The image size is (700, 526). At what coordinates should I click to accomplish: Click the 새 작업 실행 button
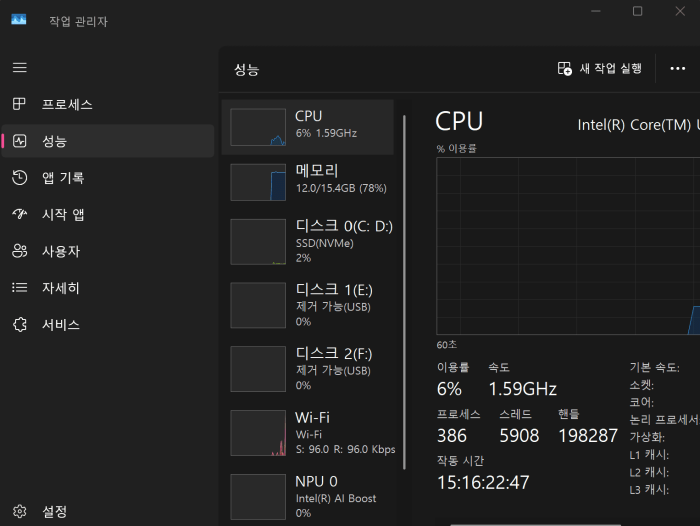[600, 68]
